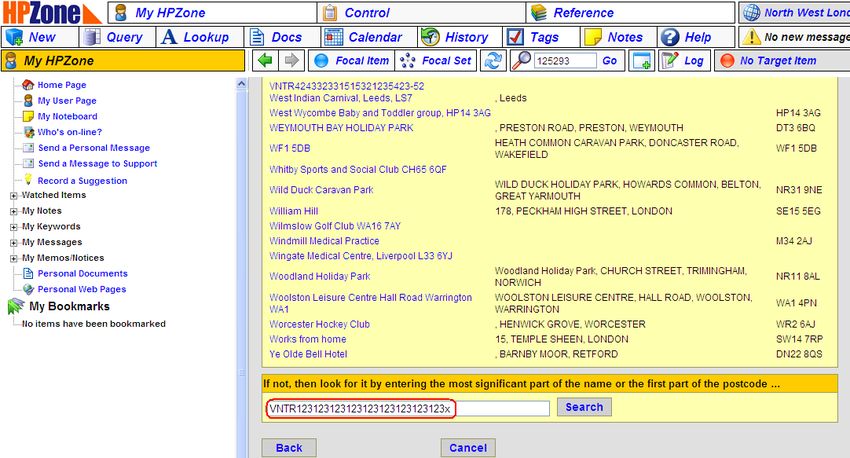Select Record a Suggestion

click(x=82, y=180)
